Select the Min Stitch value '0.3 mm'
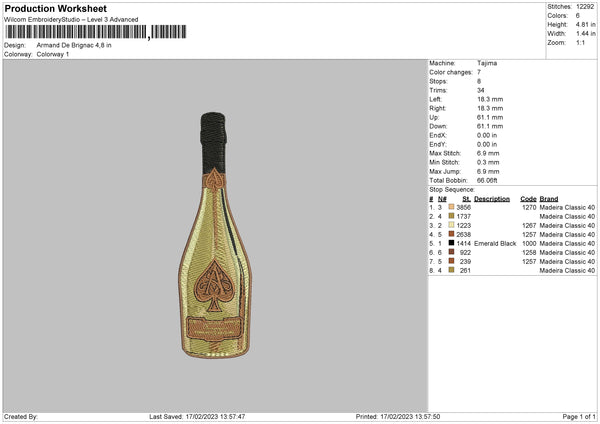The height and width of the screenshot is (424, 600). pos(488,162)
